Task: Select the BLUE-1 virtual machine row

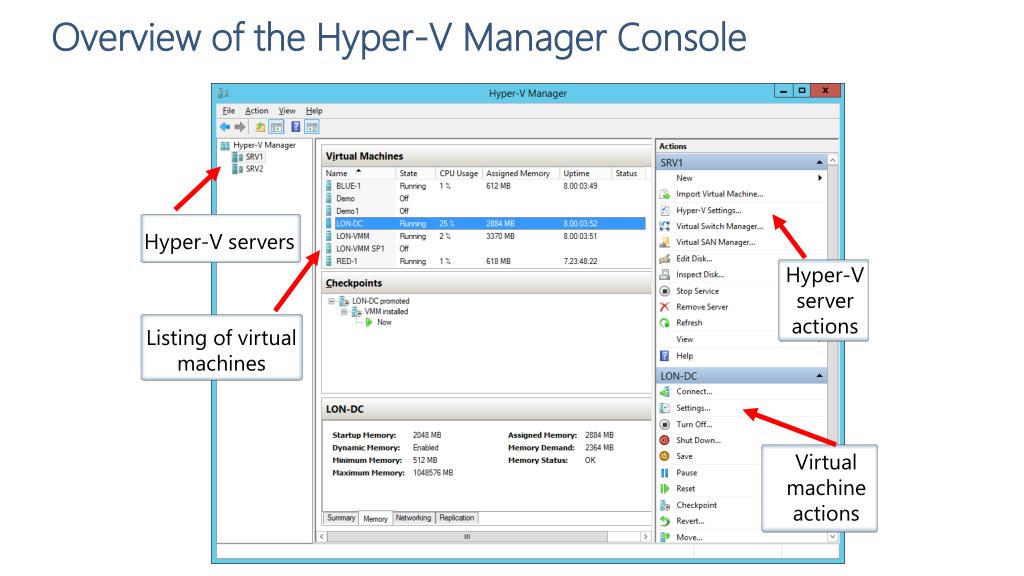Action: point(486,186)
